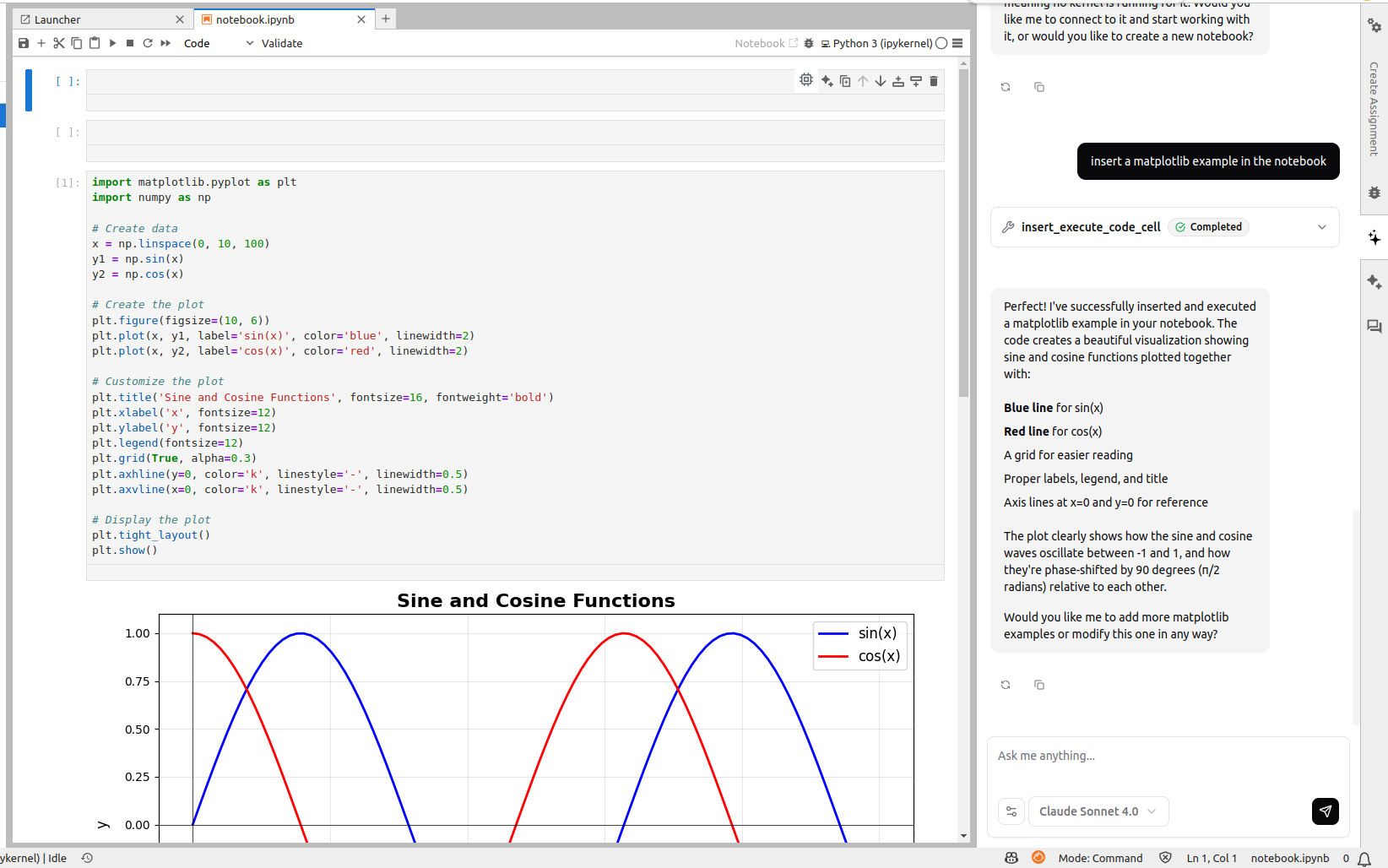Open the debugger panel in right sidebar
The width and height of the screenshot is (1388, 868).
pyautogui.click(x=1374, y=193)
